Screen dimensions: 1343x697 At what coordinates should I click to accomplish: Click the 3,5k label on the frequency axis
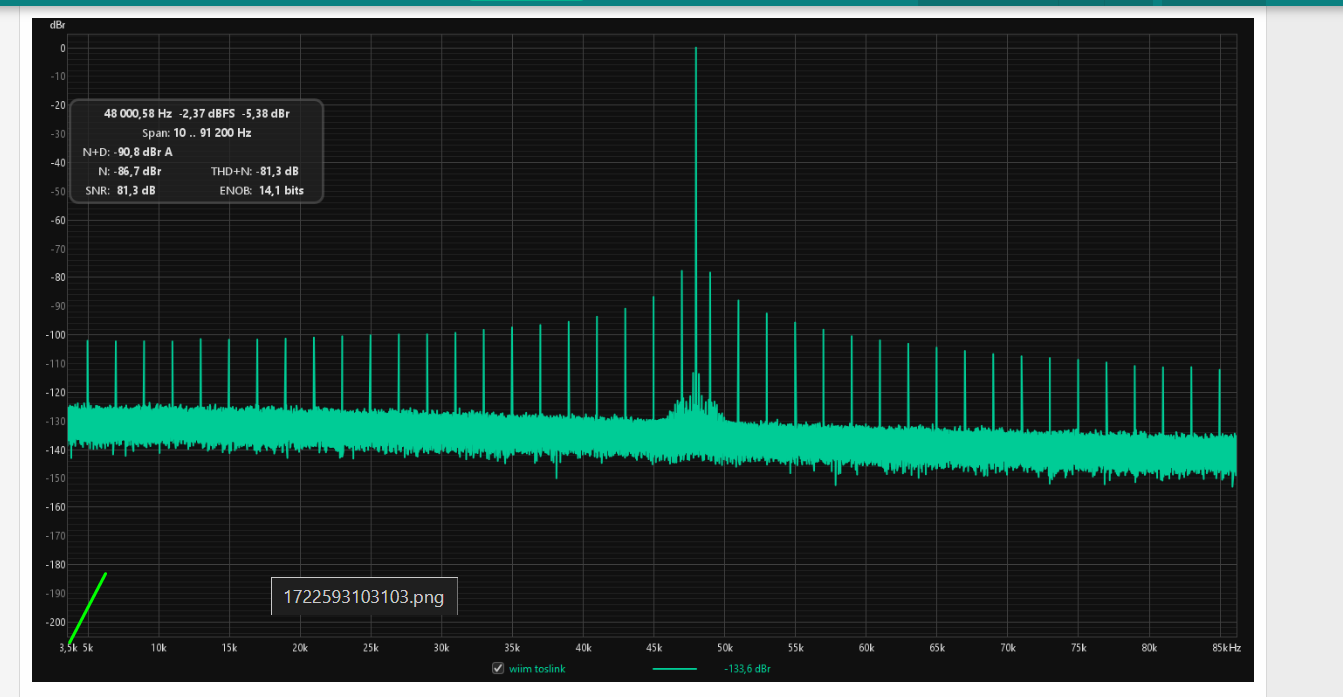68,648
